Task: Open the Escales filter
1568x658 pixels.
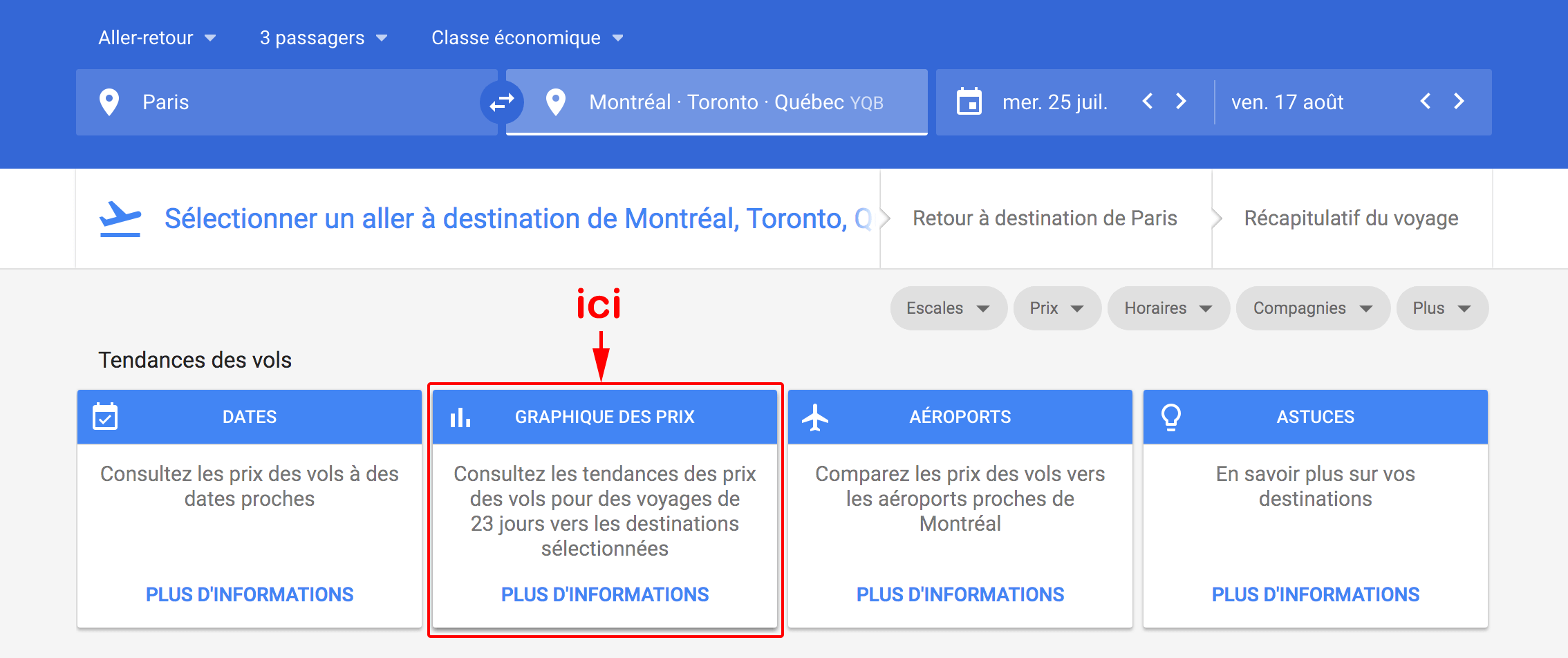Action: click(947, 308)
